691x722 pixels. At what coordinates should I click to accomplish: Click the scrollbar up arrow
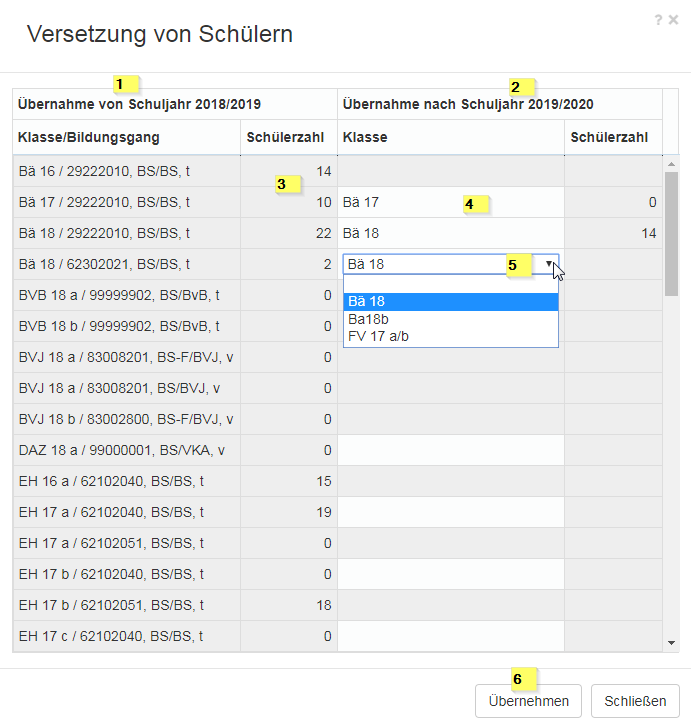point(671,164)
